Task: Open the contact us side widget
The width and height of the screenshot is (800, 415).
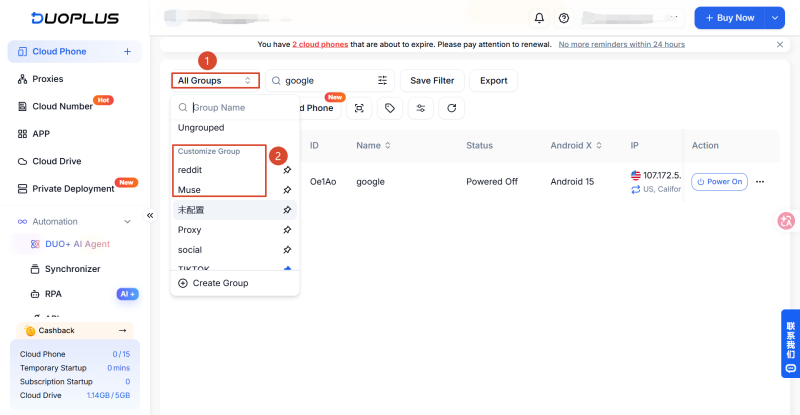Action: [x=790, y=344]
